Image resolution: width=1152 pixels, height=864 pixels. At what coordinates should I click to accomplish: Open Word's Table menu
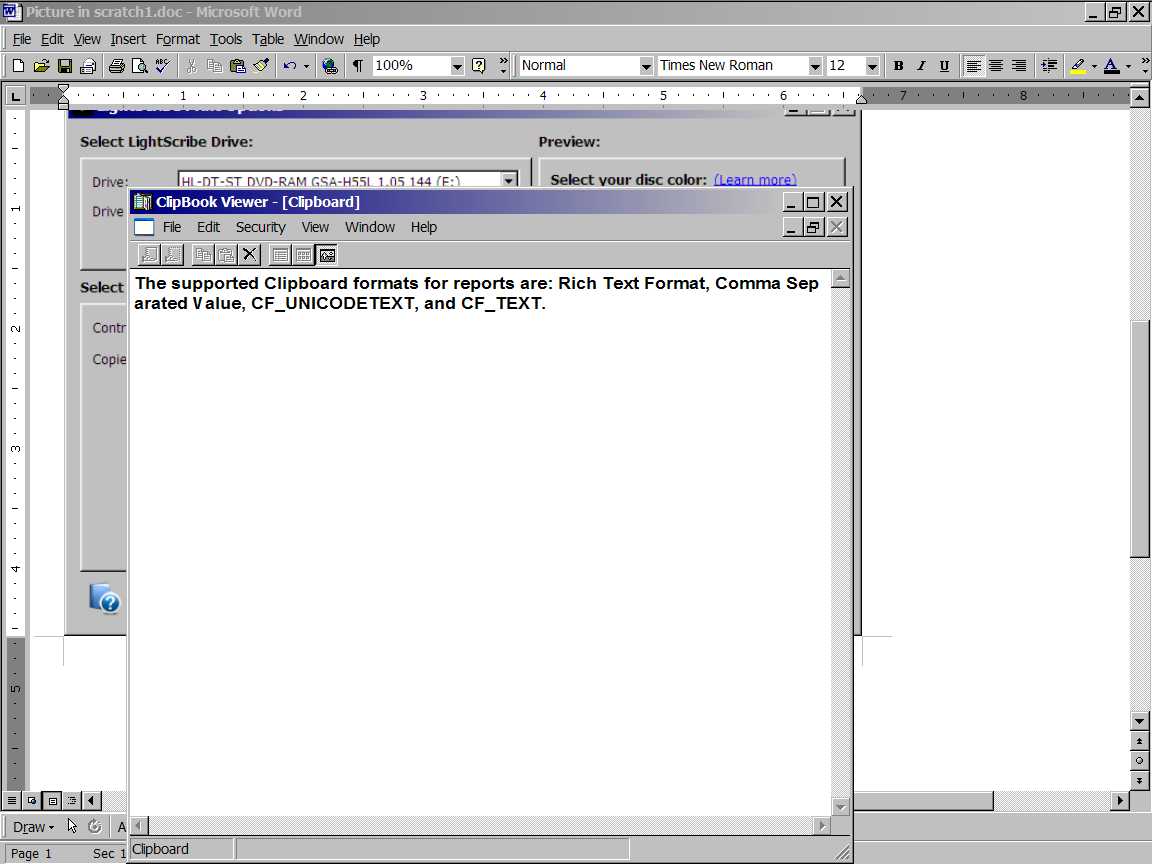tap(267, 39)
